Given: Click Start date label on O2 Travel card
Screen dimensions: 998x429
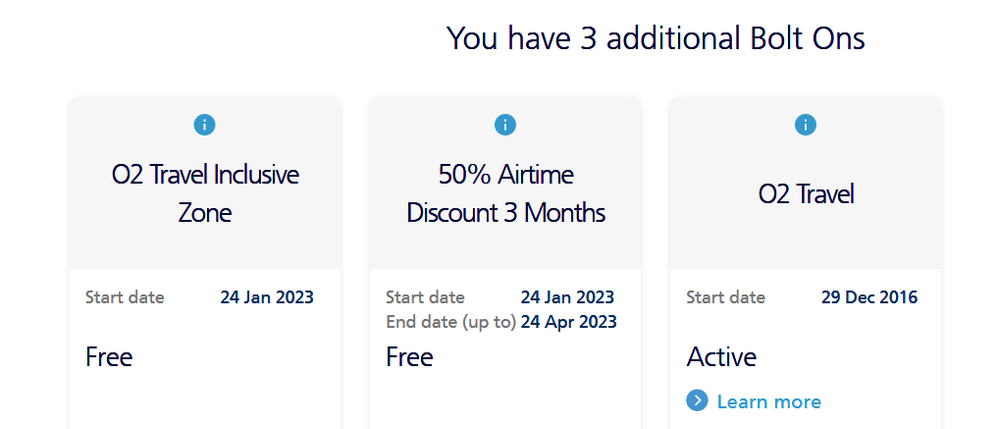Looking at the screenshot, I should coord(726,297).
